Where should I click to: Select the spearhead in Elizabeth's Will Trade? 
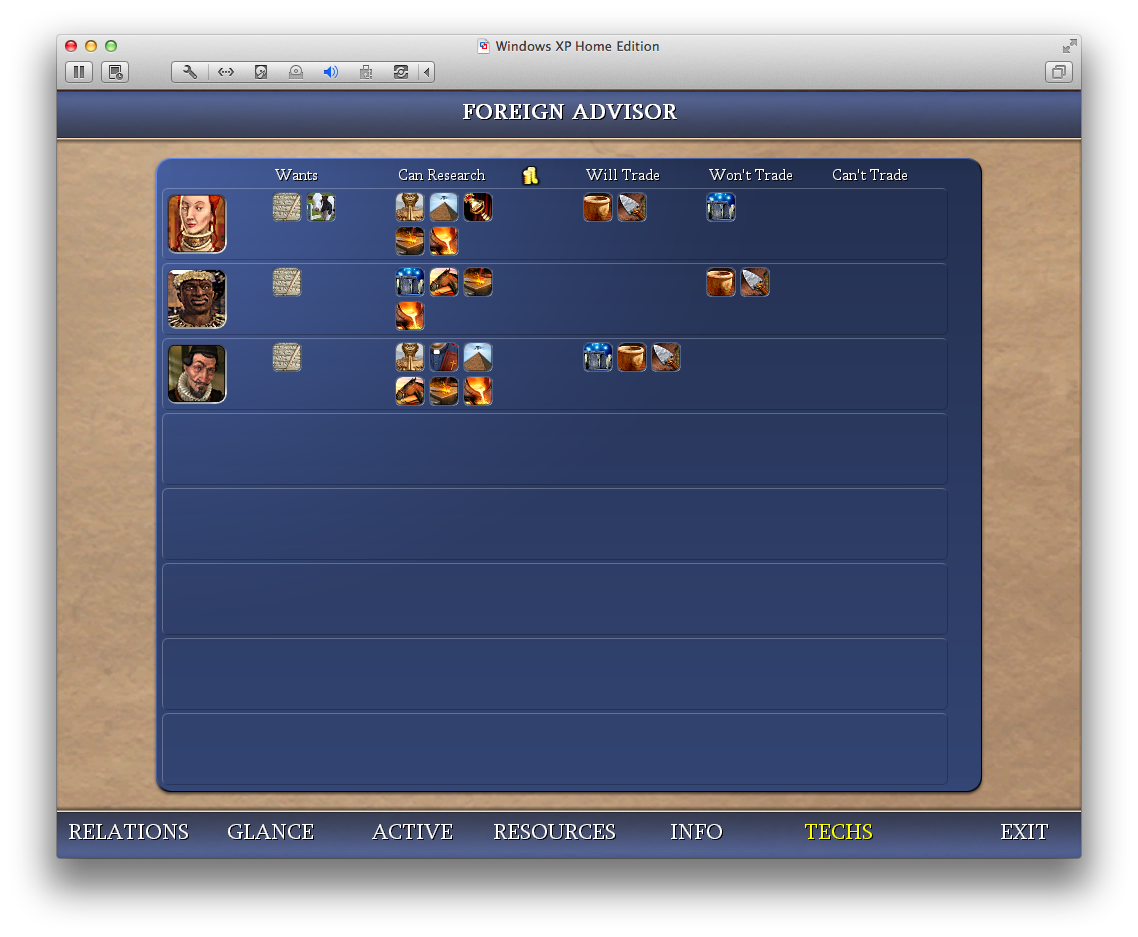[632, 207]
